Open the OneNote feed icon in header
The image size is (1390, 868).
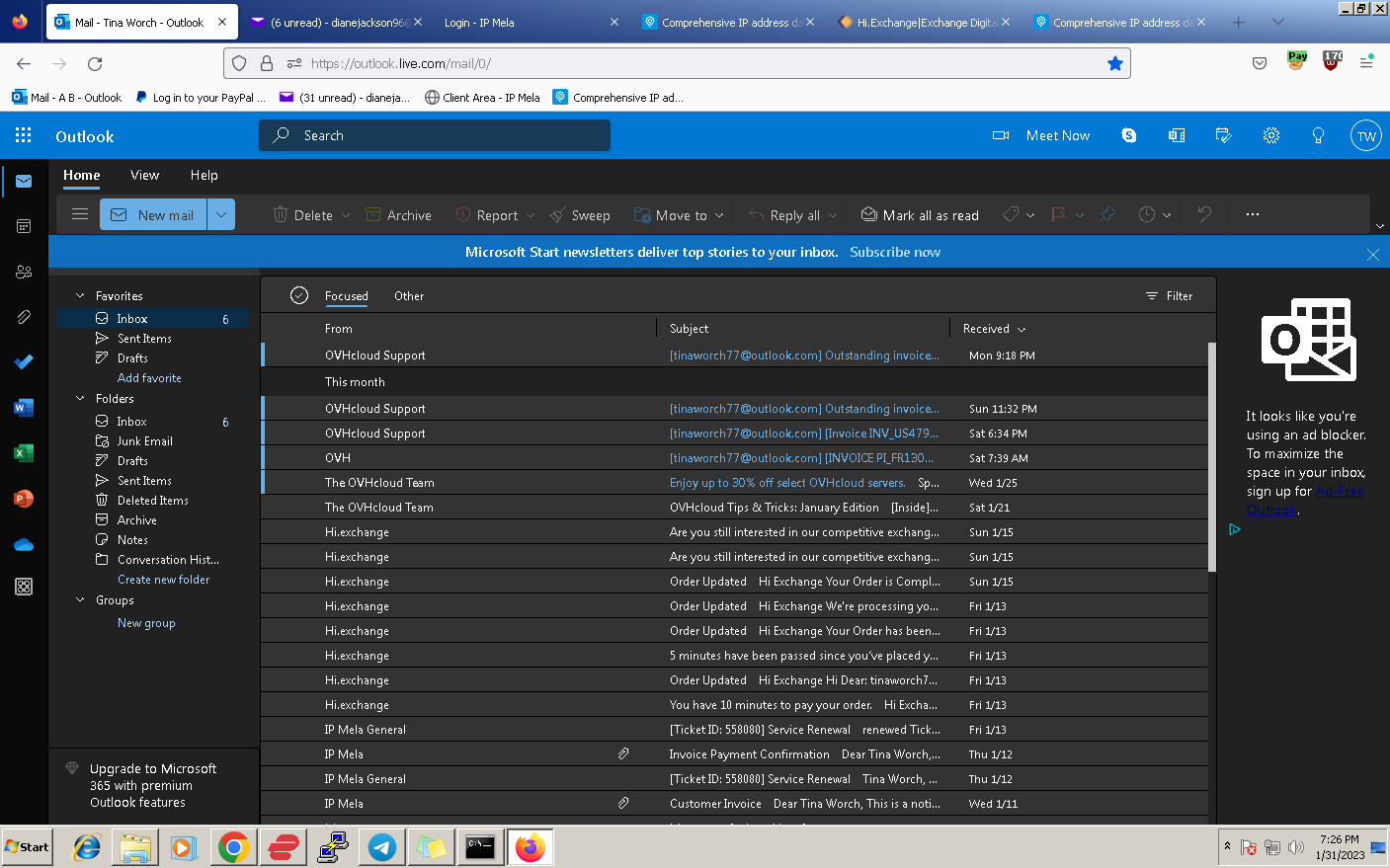coord(1177,135)
